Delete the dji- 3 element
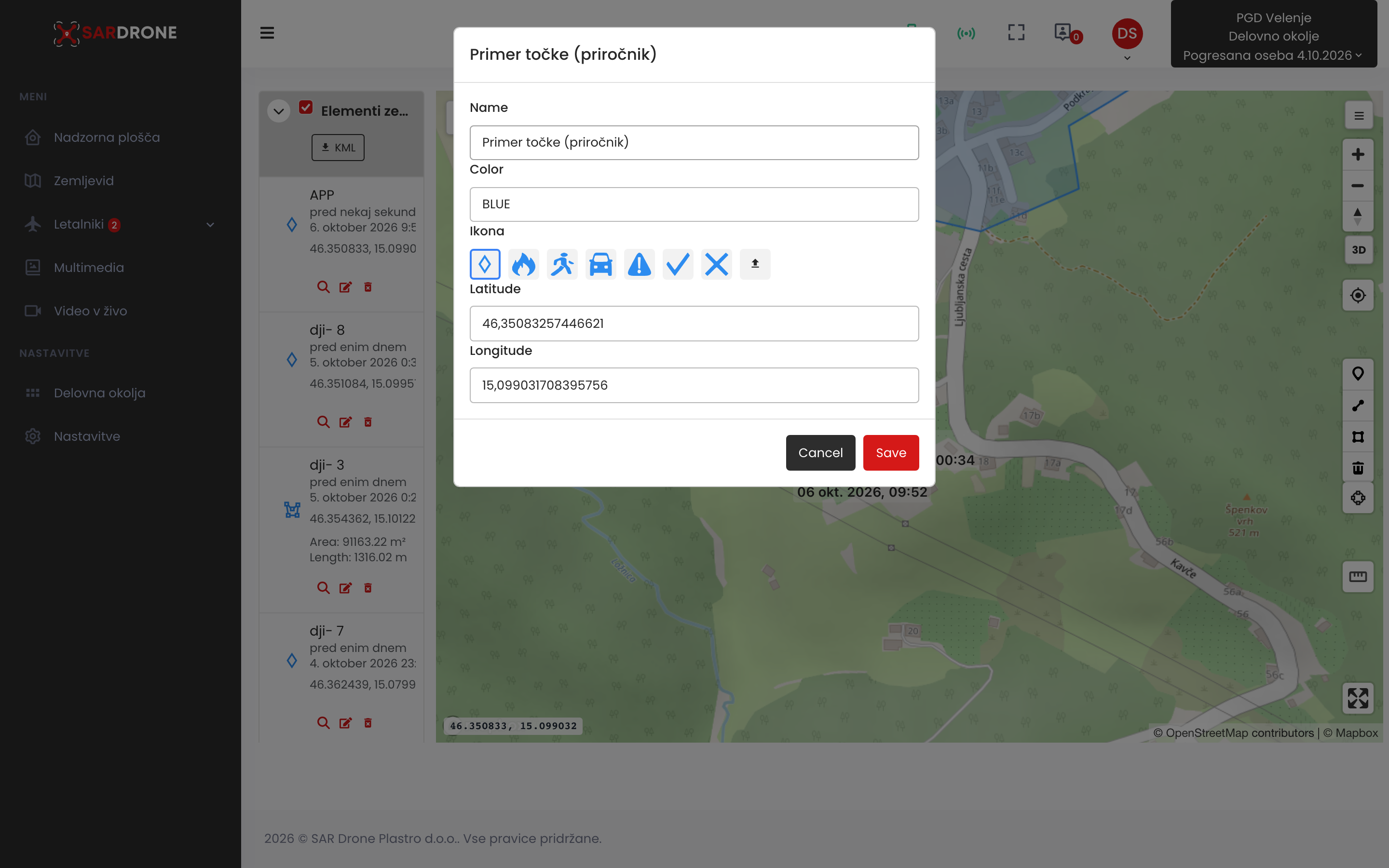Screen dimensions: 1389x868 368,588
